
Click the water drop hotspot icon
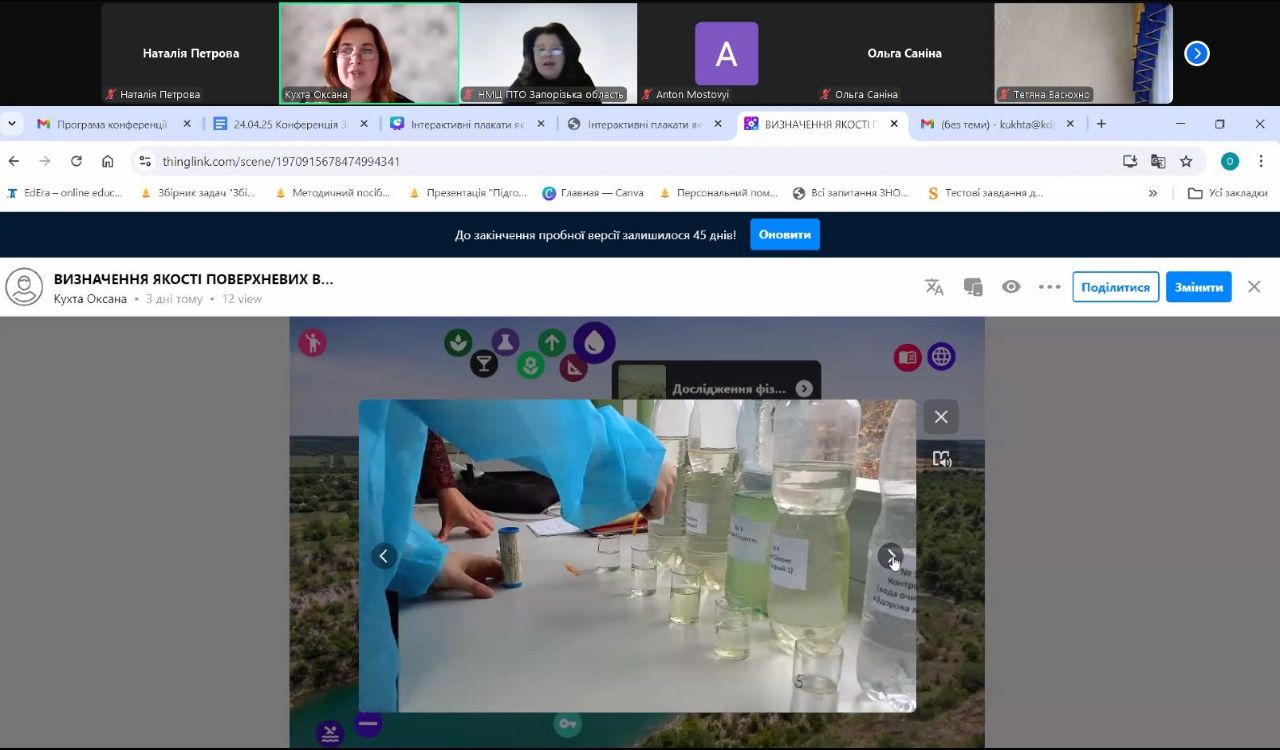[x=594, y=343]
